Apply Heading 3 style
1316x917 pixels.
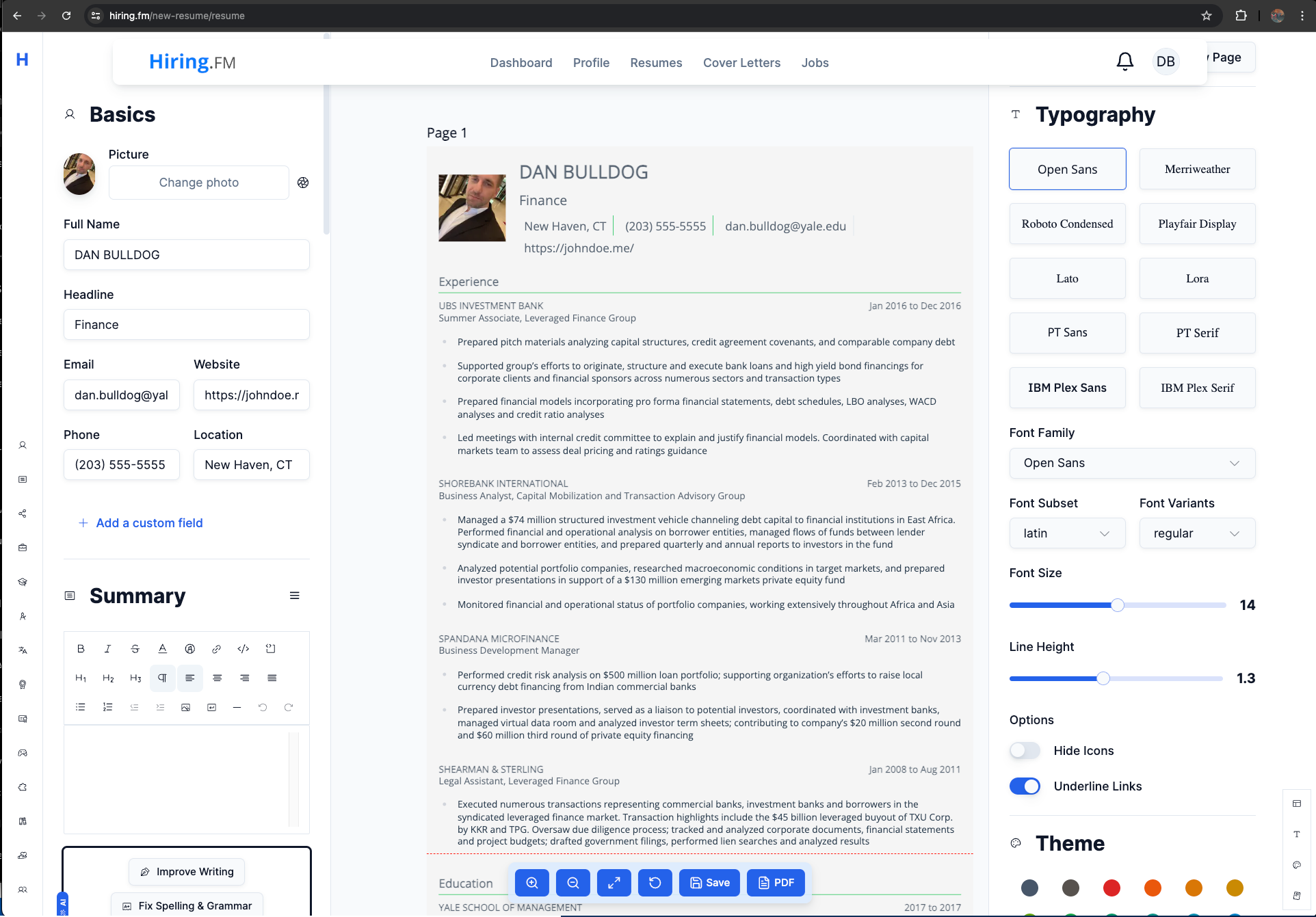pos(135,678)
